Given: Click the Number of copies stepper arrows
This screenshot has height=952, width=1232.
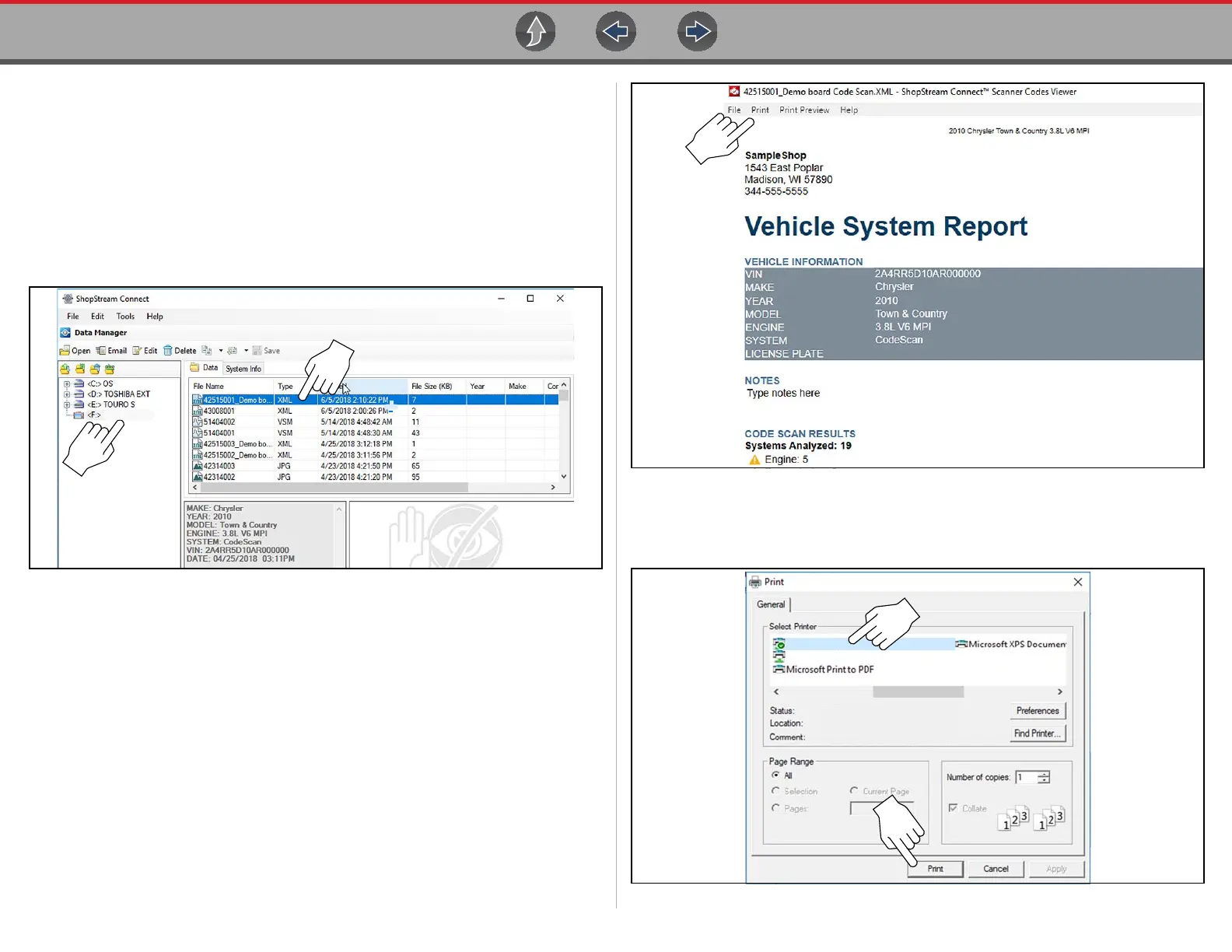Looking at the screenshot, I should [1044, 777].
